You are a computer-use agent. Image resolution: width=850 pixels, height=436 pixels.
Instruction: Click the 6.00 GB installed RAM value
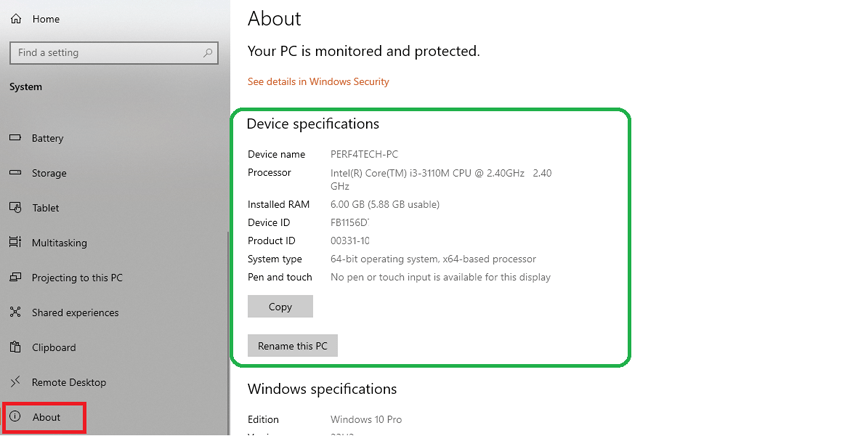(385, 204)
